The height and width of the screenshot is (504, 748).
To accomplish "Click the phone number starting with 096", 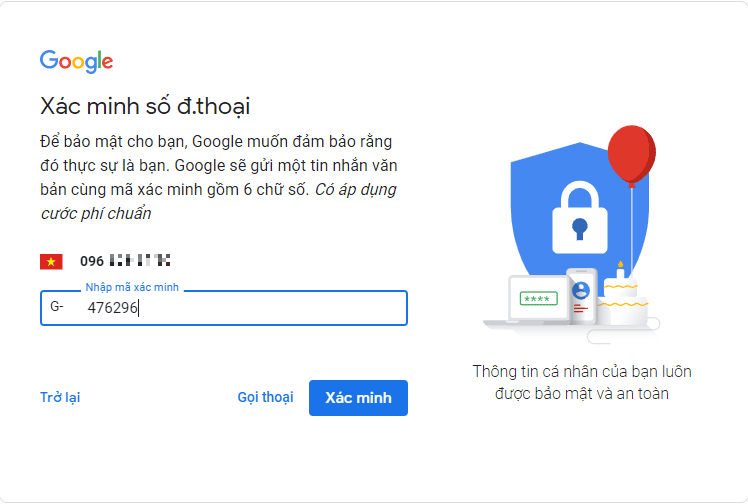I will [125, 262].
